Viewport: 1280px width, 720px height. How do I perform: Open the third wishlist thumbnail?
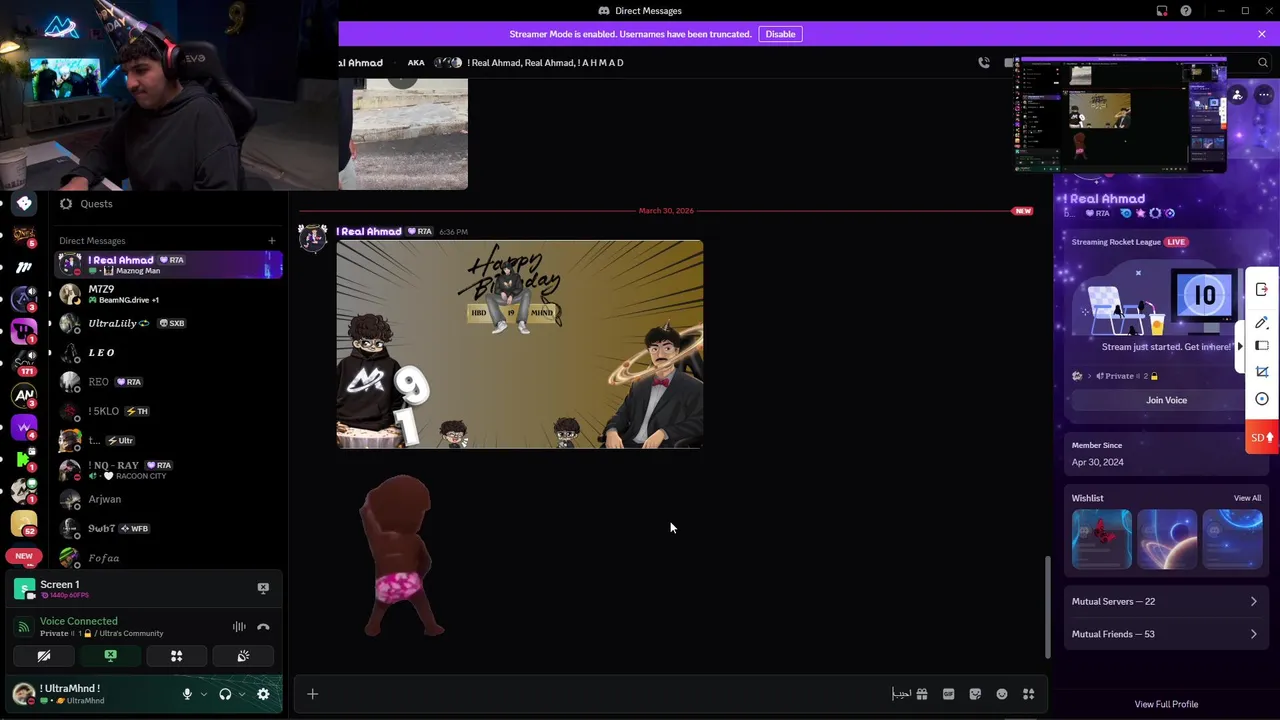1232,539
